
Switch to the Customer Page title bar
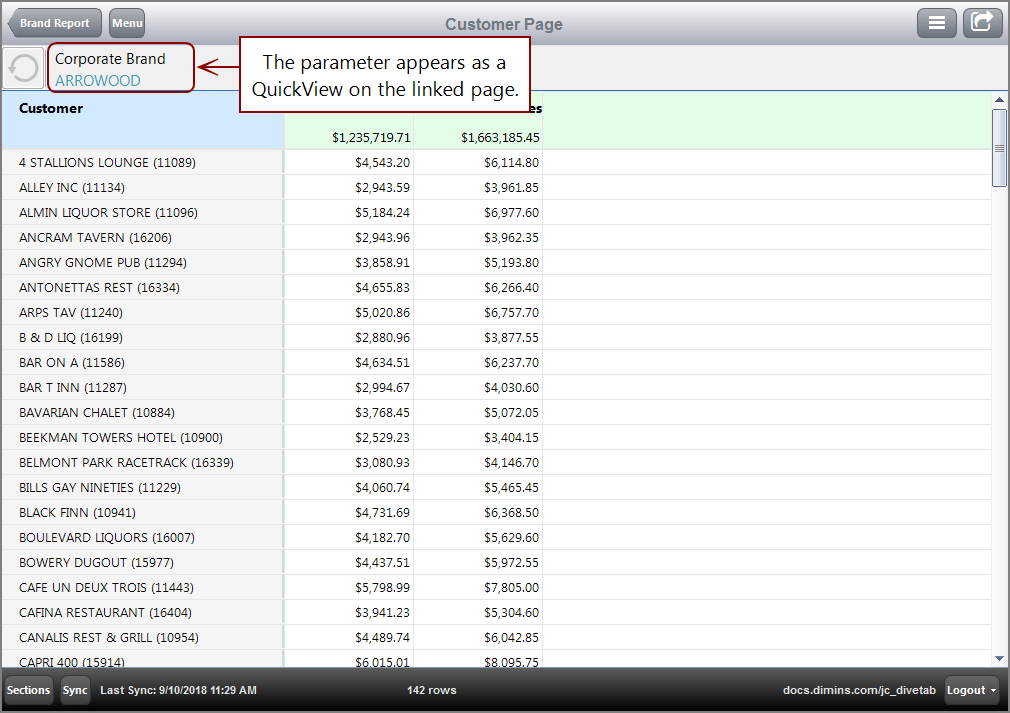click(x=503, y=24)
